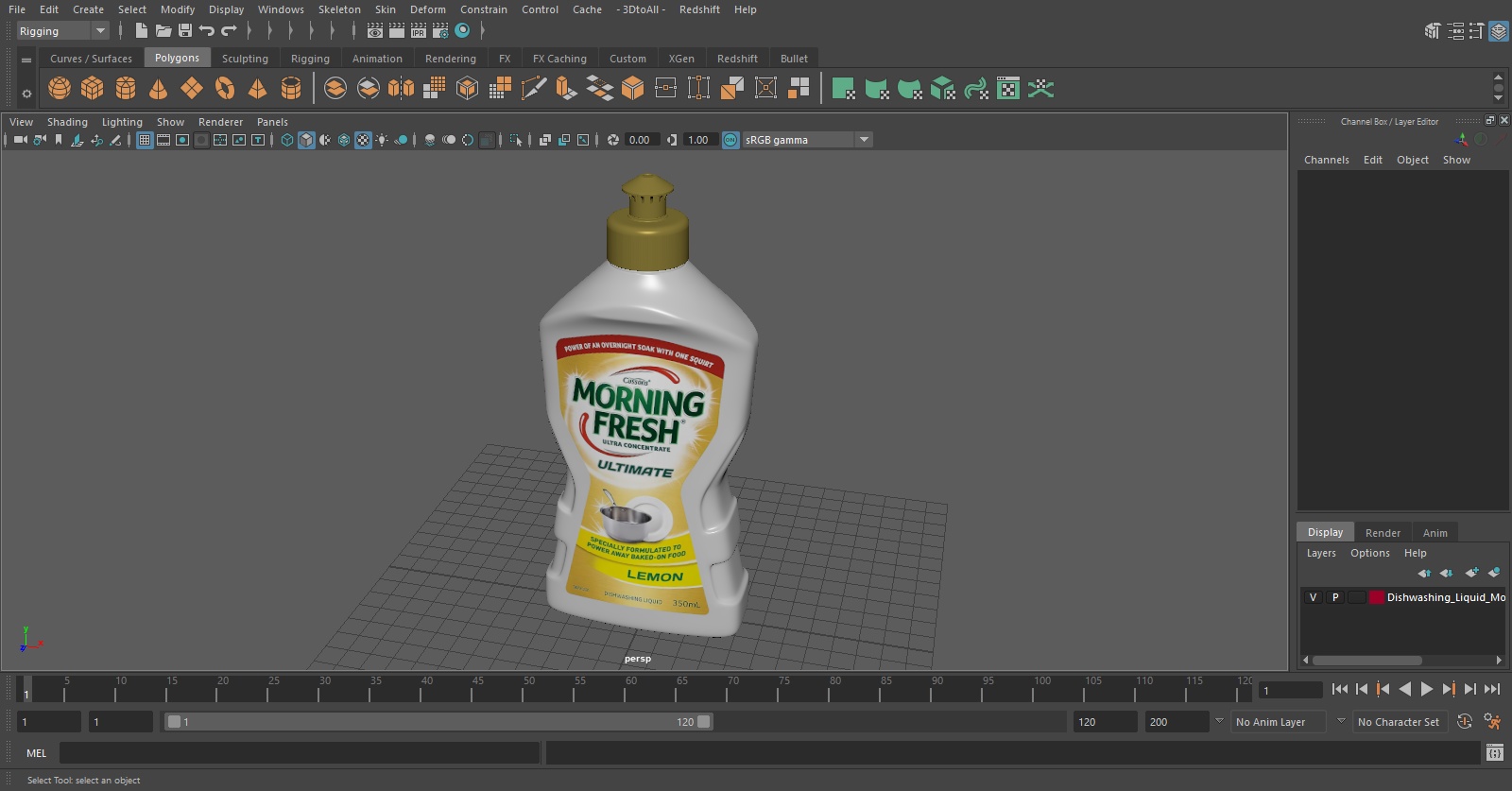Toggle textured display in viewport
The image size is (1512, 791).
point(363,140)
